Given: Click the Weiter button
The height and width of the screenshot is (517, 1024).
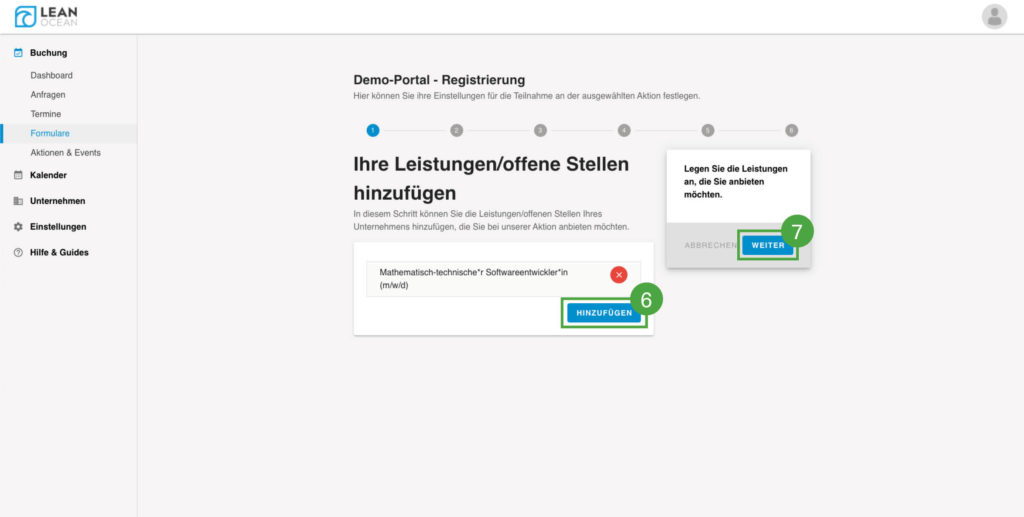Looking at the screenshot, I should point(768,245).
